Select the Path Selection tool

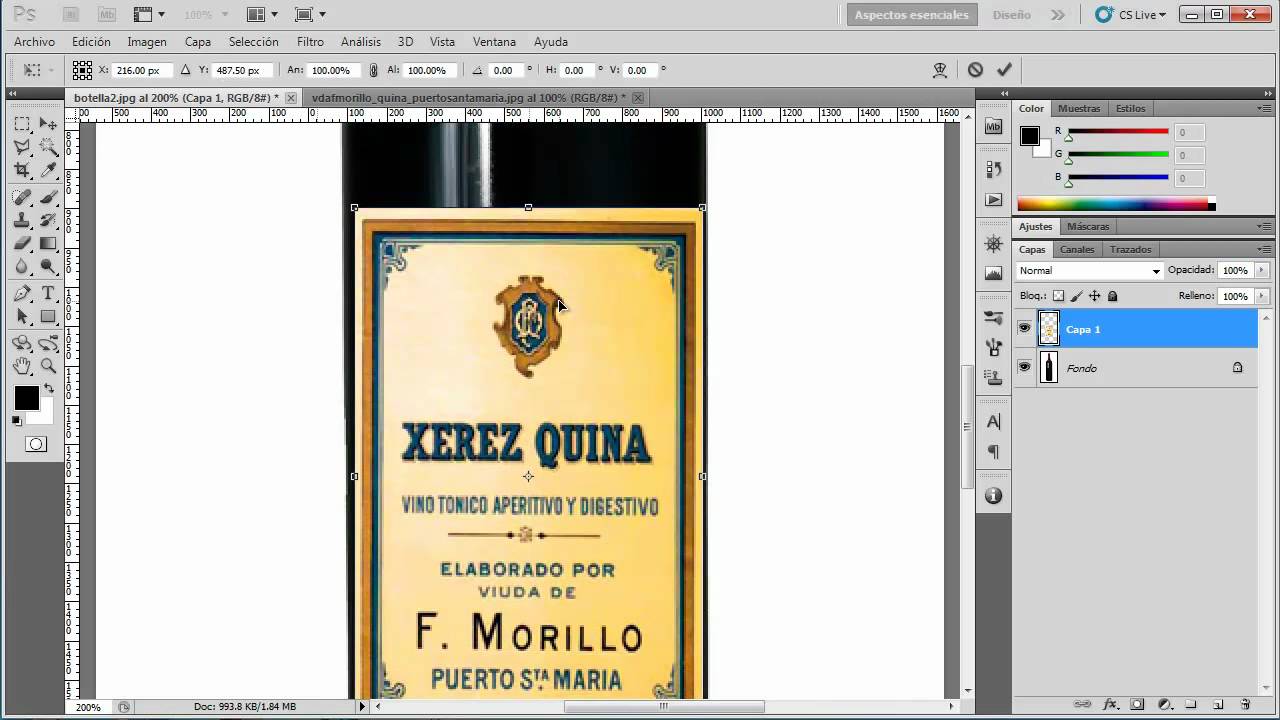coord(22,316)
